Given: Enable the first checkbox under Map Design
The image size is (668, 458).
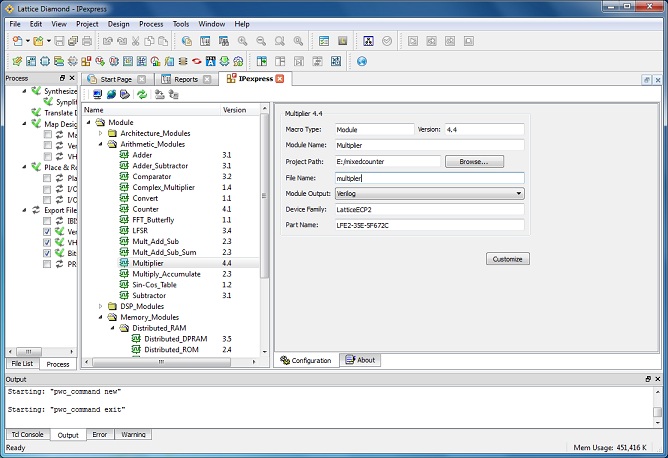Looking at the screenshot, I should (x=48, y=134).
